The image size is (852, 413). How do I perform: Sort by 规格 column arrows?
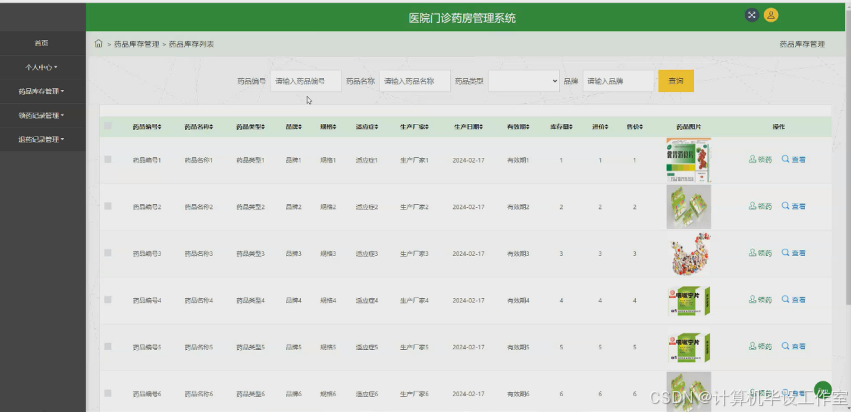click(335, 127)
